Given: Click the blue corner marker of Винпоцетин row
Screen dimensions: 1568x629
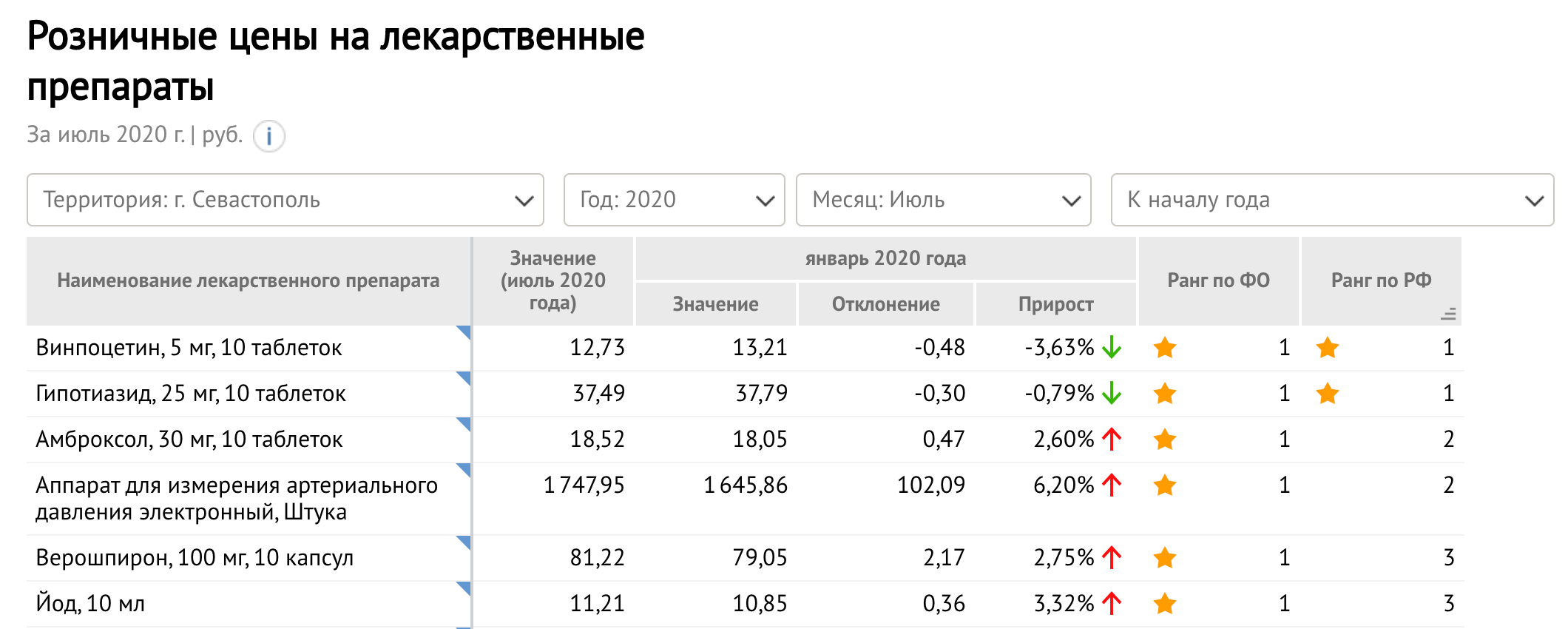Looking at the screenshot, I should pos(464,332).
